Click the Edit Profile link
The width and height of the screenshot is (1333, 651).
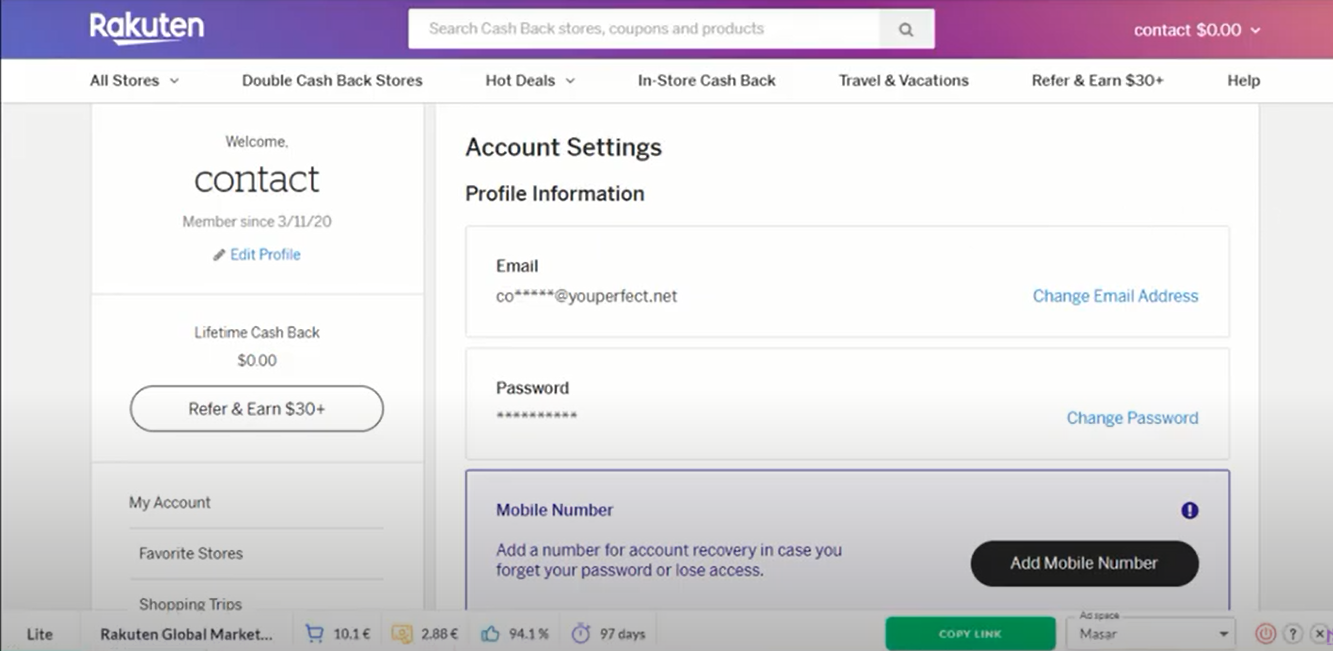265,254
